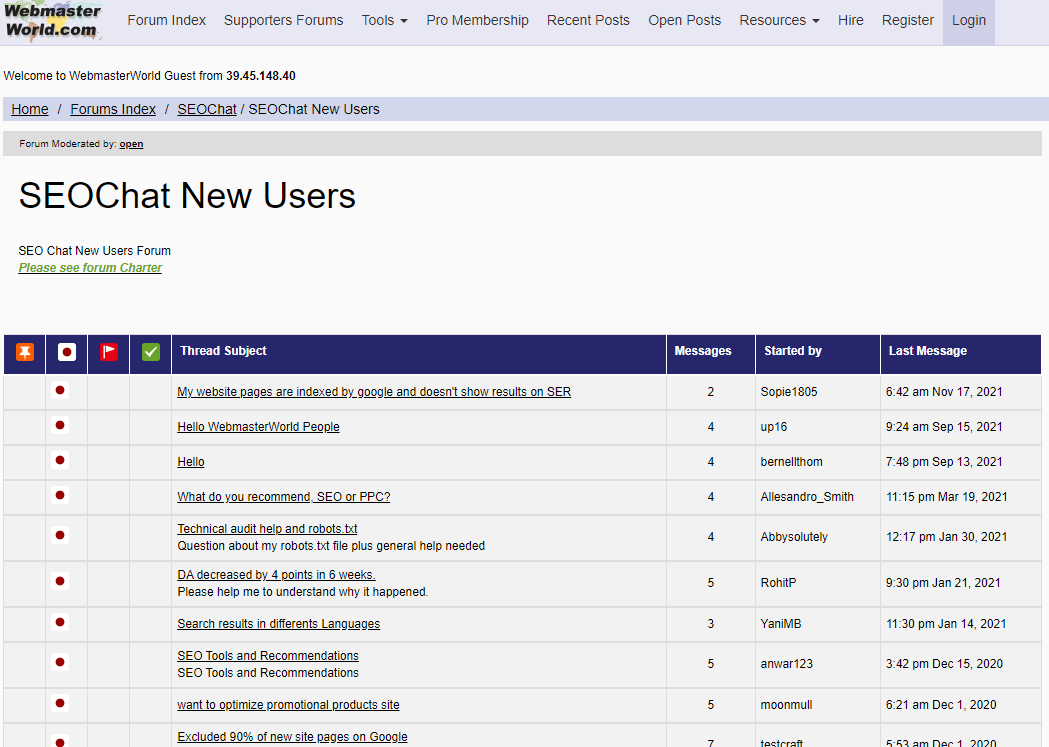This screenshot has width=1049, height=747.
Task: Open DA decreased by 4 points thread
Action: [x=276, y=575]
